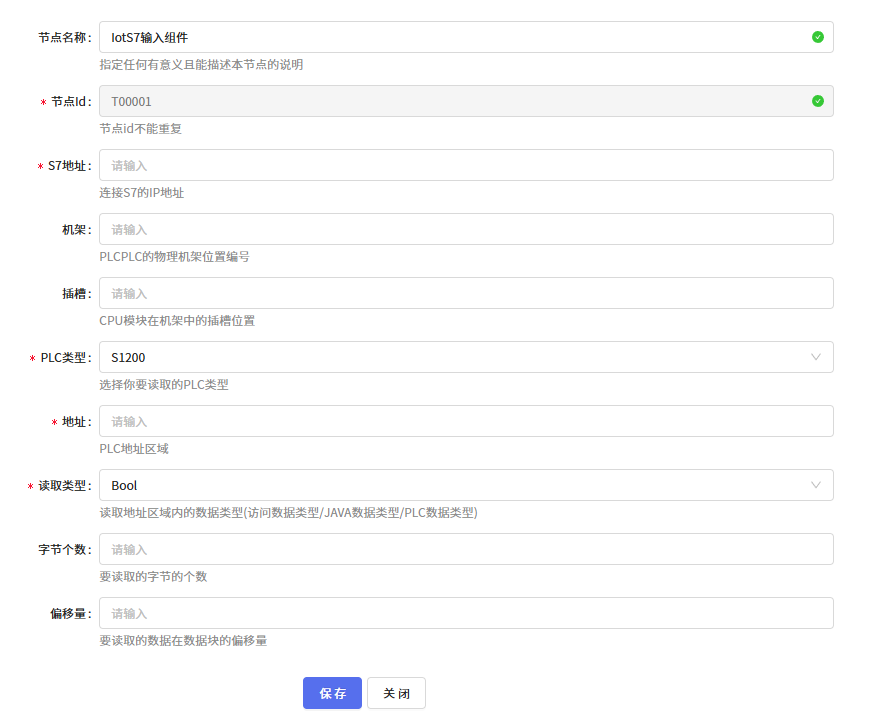The width and height of the screenshot is (871, 723).
Task: Click the 保存 button to save the node
Action: point(331,692)
